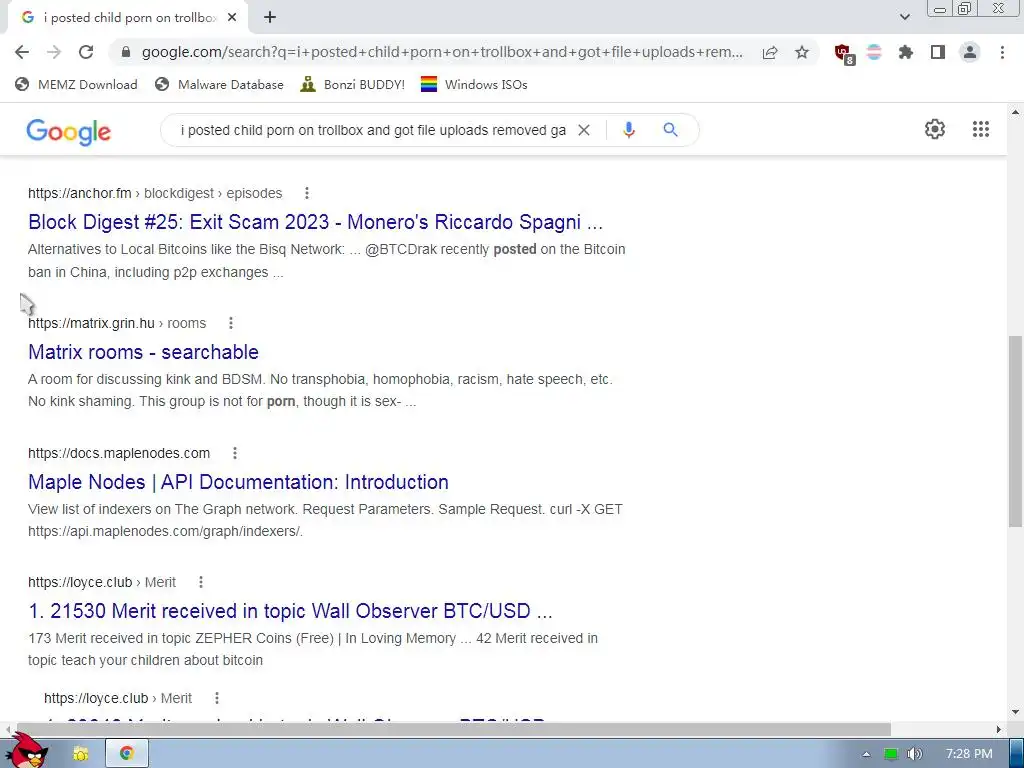Click the Google logo
Viewport: 1024px width, 768px height.
click(x=69, y=131)
